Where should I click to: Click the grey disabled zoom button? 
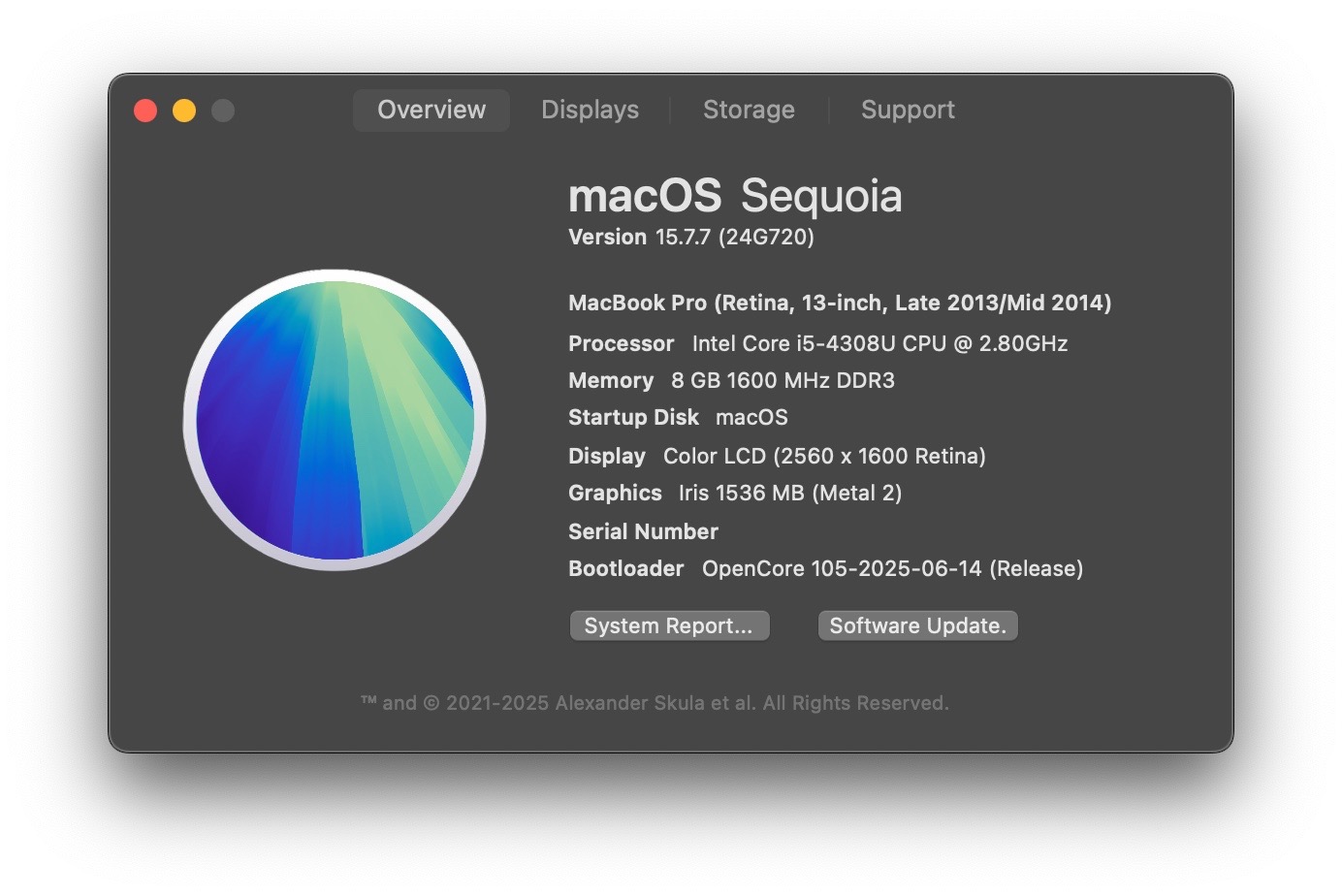(223, 111)
